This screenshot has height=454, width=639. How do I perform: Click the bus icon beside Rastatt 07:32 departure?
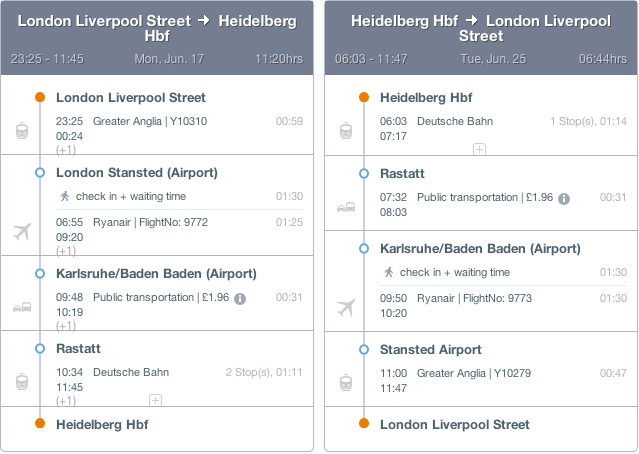coord(345,207)
